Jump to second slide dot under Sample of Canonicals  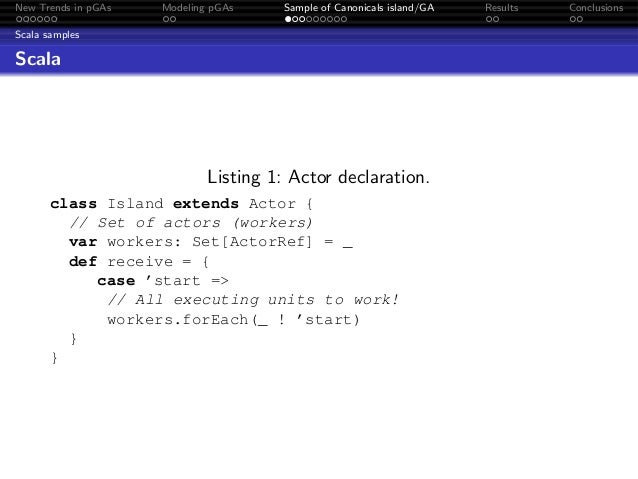[295, 19]
